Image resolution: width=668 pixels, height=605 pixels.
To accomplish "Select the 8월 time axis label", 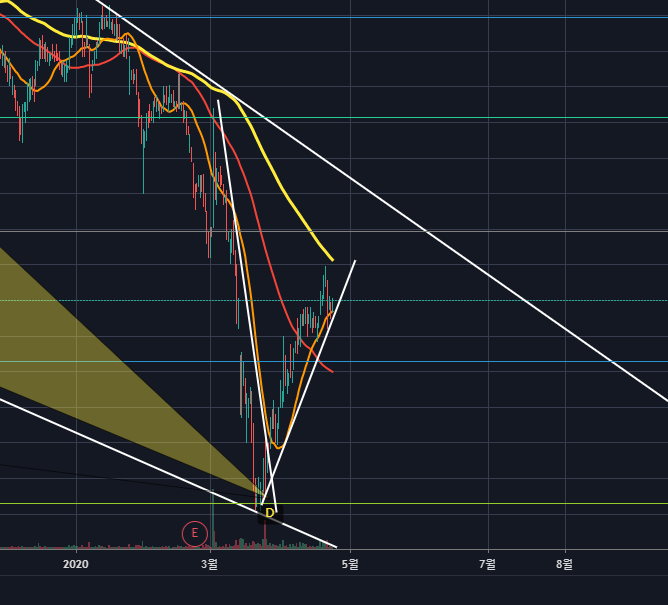I will tap(564, 564).
